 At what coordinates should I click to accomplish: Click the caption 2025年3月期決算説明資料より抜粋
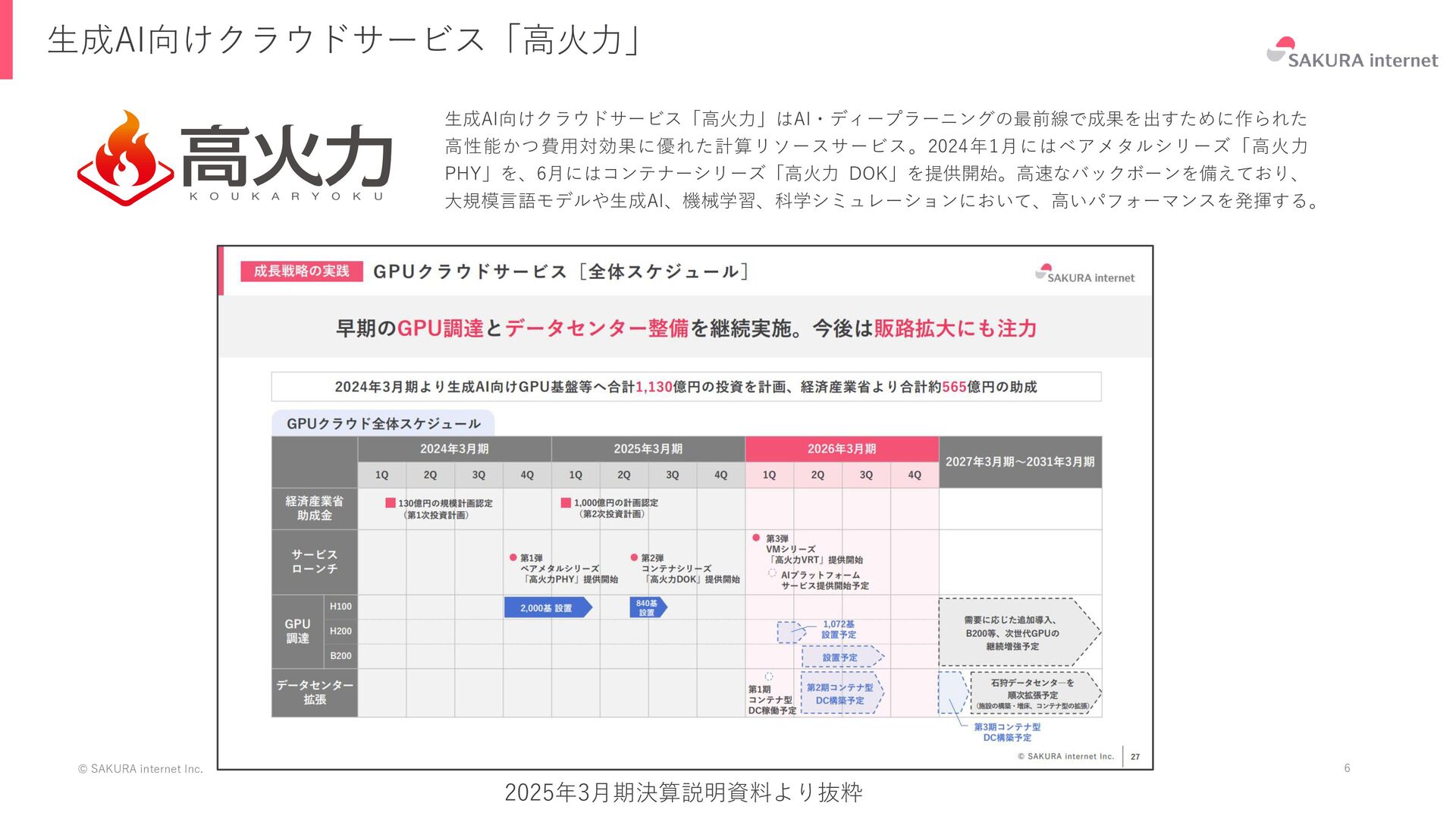[x=683, y=792]
